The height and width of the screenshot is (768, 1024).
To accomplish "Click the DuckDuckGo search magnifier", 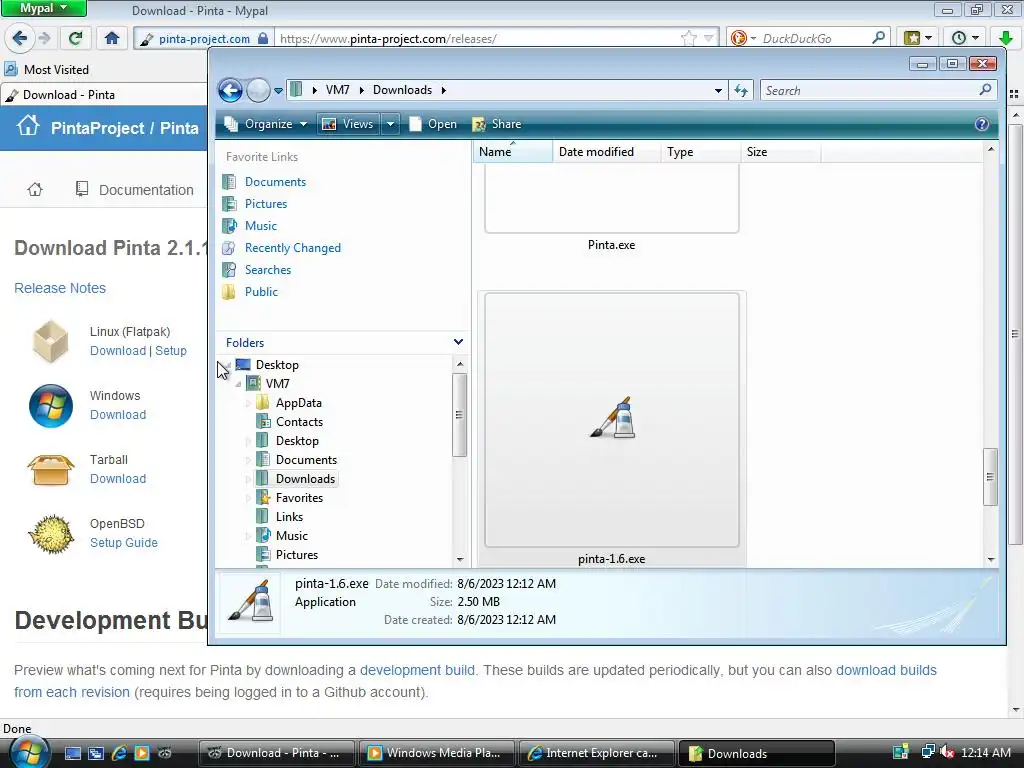I will [878, 38].
